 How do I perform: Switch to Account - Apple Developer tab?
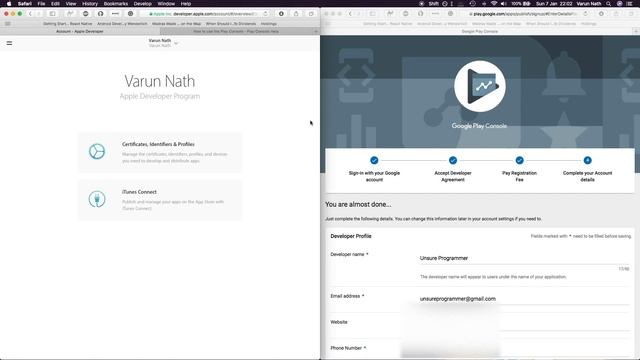coord(80,31)
